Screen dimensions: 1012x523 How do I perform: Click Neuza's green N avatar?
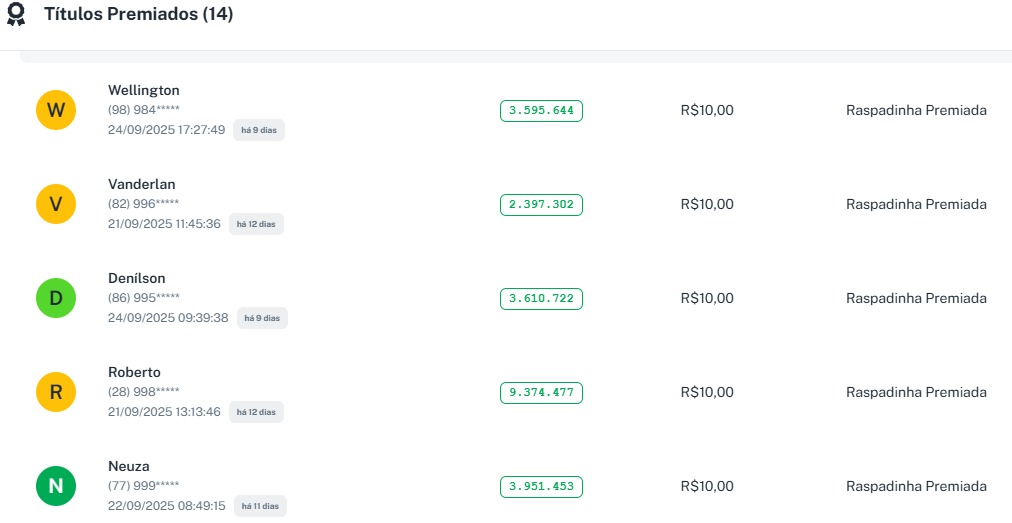[56, 486]
